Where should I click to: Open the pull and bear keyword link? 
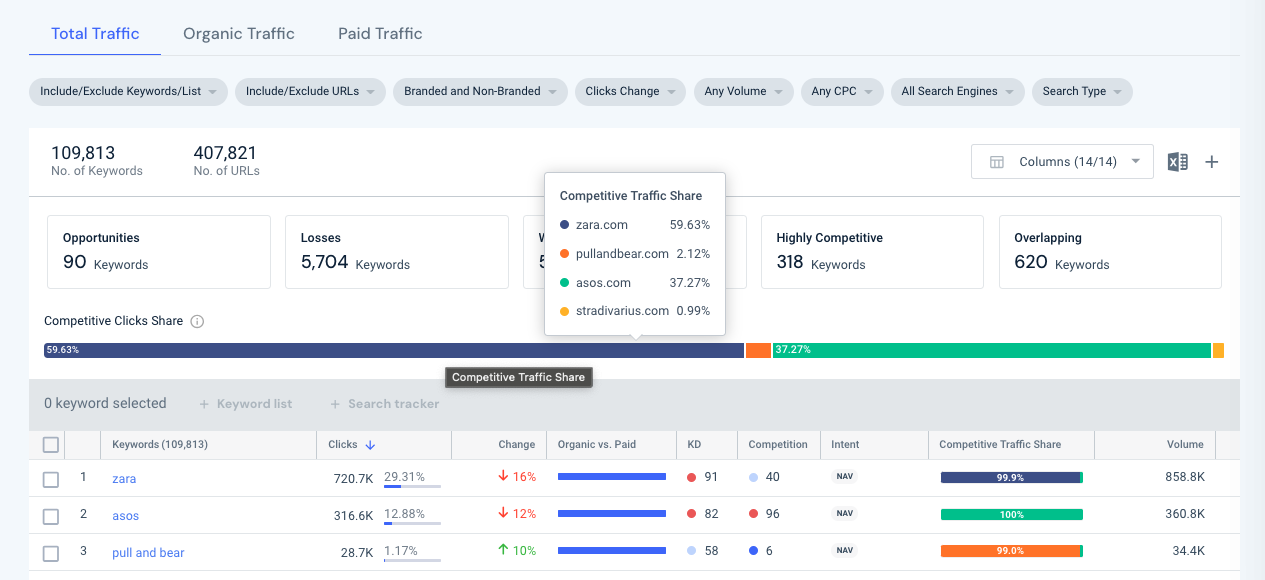[x=148, y=553]
